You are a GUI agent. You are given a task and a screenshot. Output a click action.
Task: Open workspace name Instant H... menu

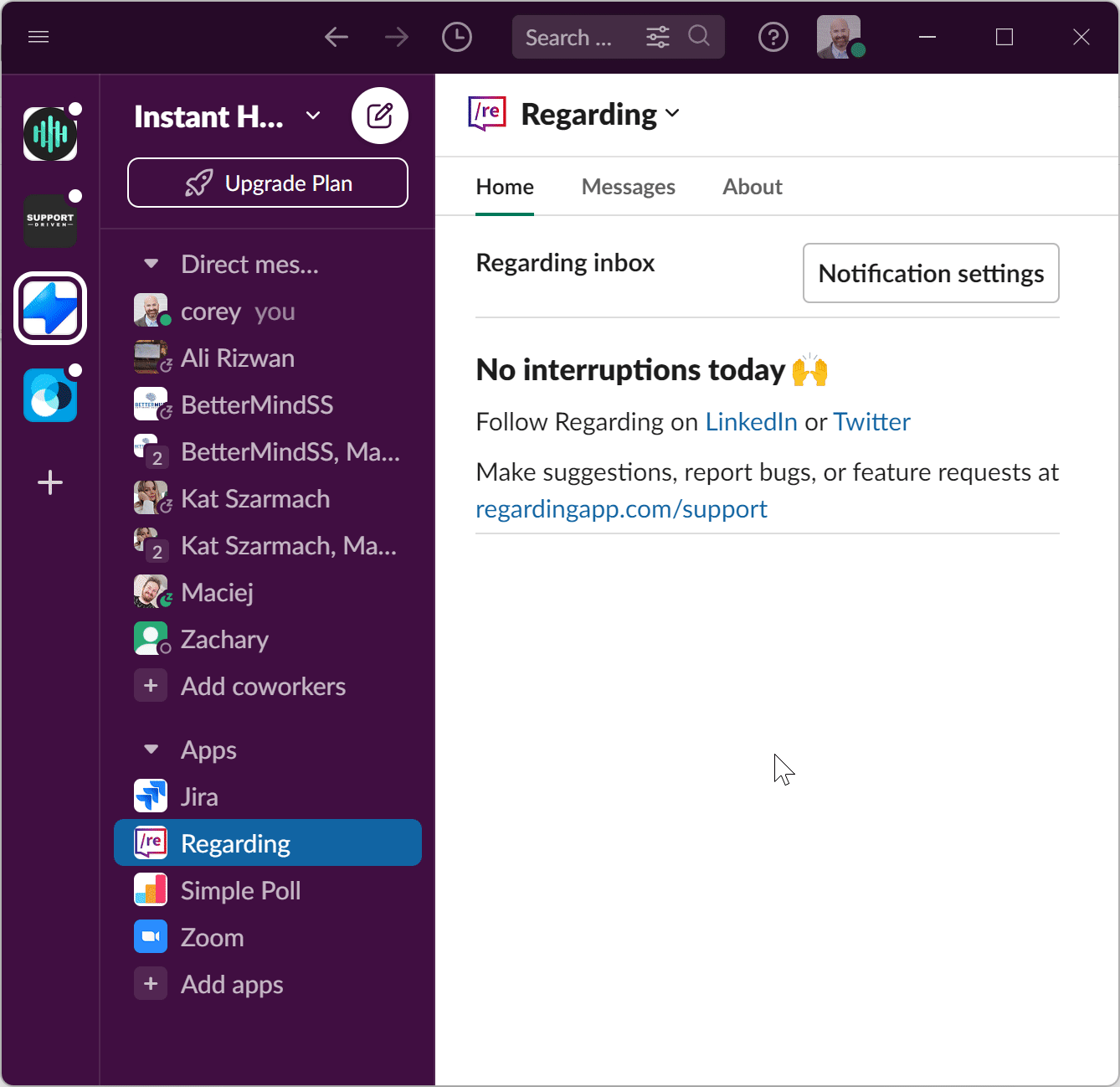(228, 116)
